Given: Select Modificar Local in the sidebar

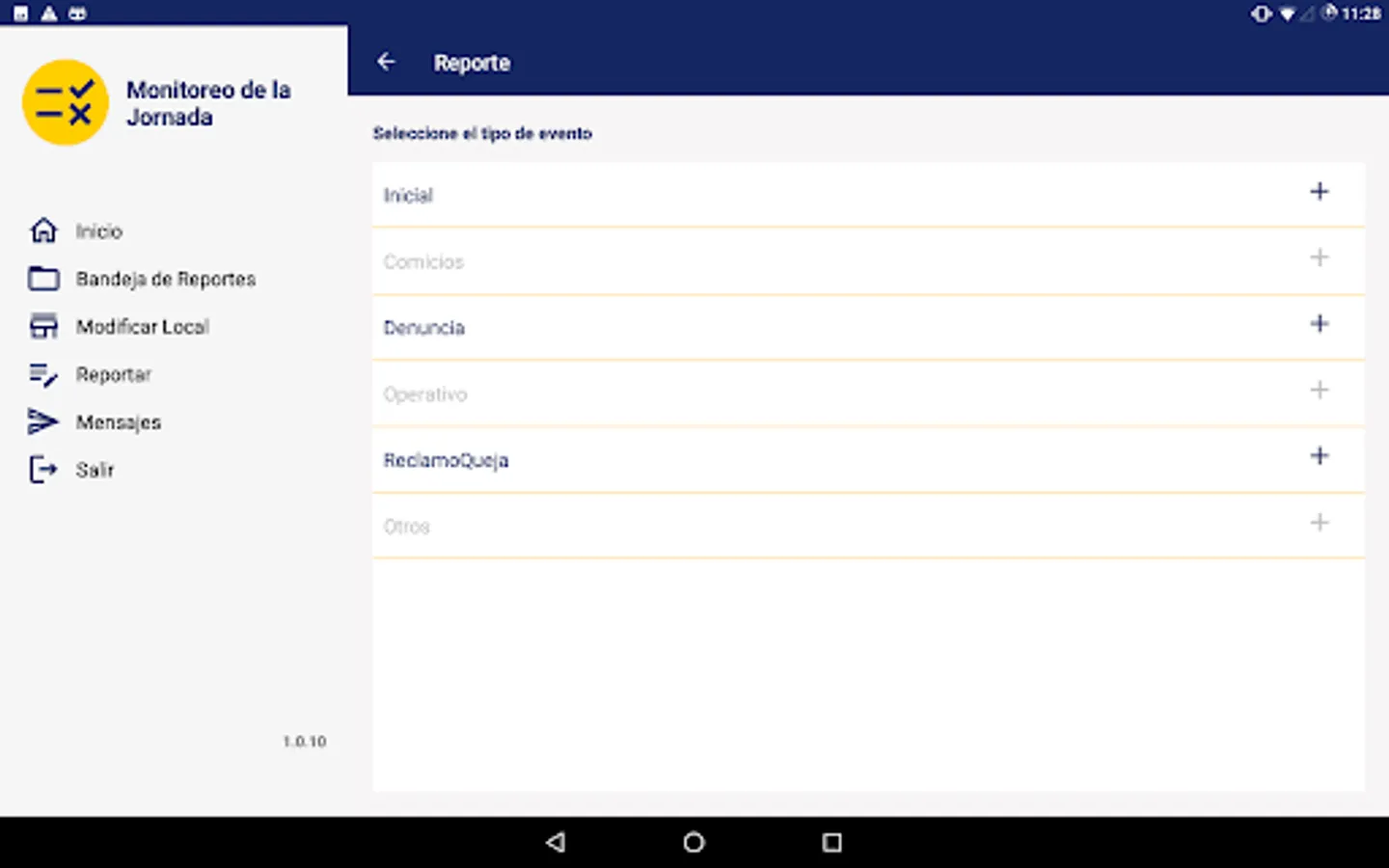Looking at the screenshot, I should [x=143, y=327].
